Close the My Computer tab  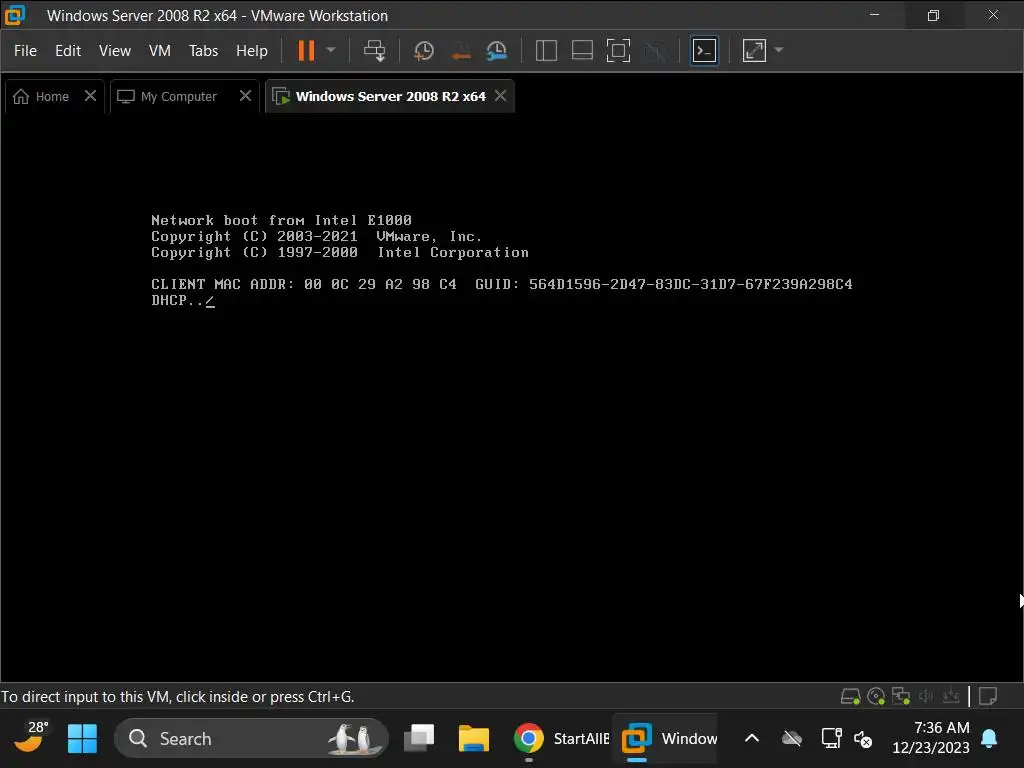point(245,96)
